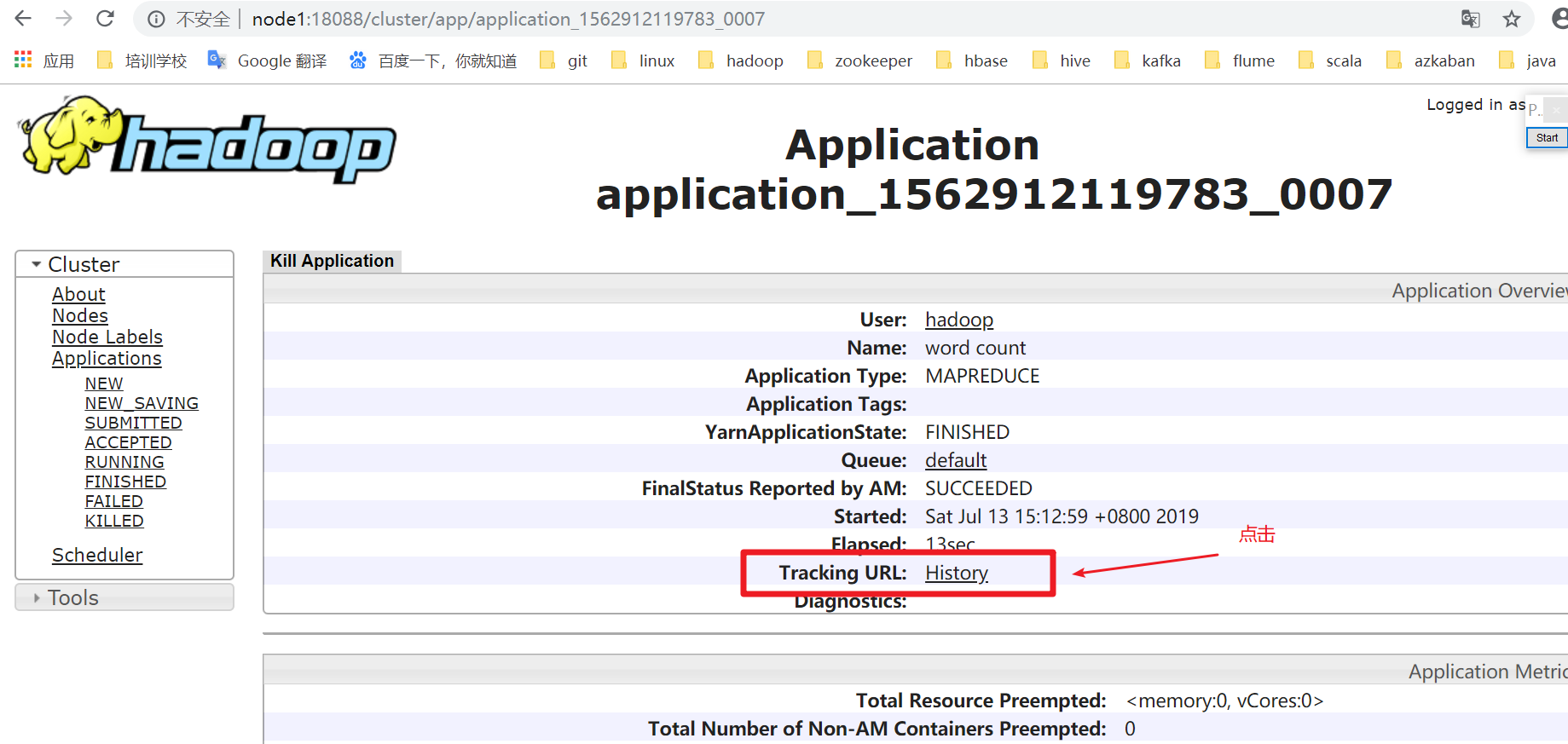Open the Apps grid shortcut
The width and height of the screenshot is (1568, 744).
pos(44,61)
